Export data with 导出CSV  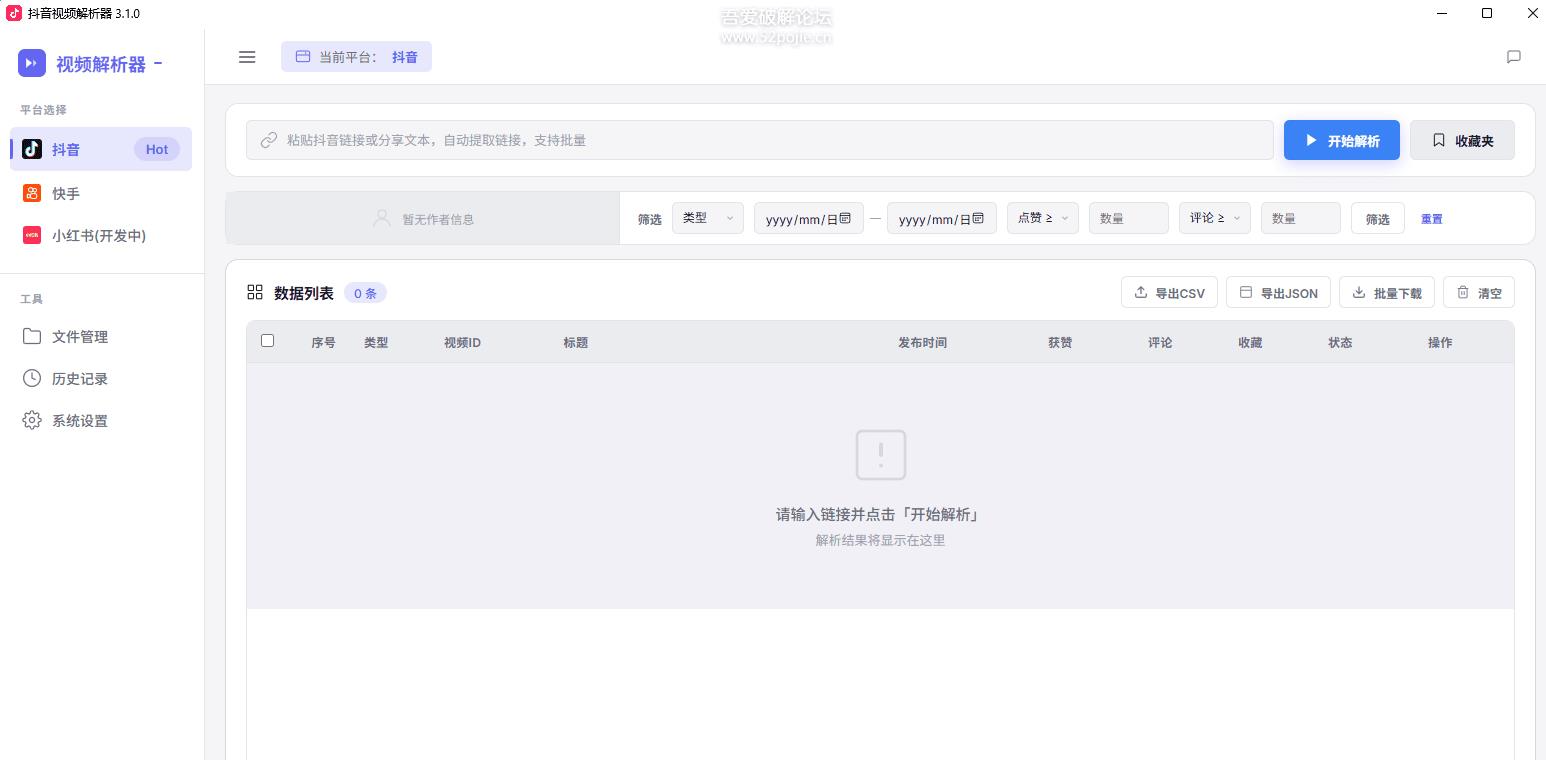tap(1169, 292)
